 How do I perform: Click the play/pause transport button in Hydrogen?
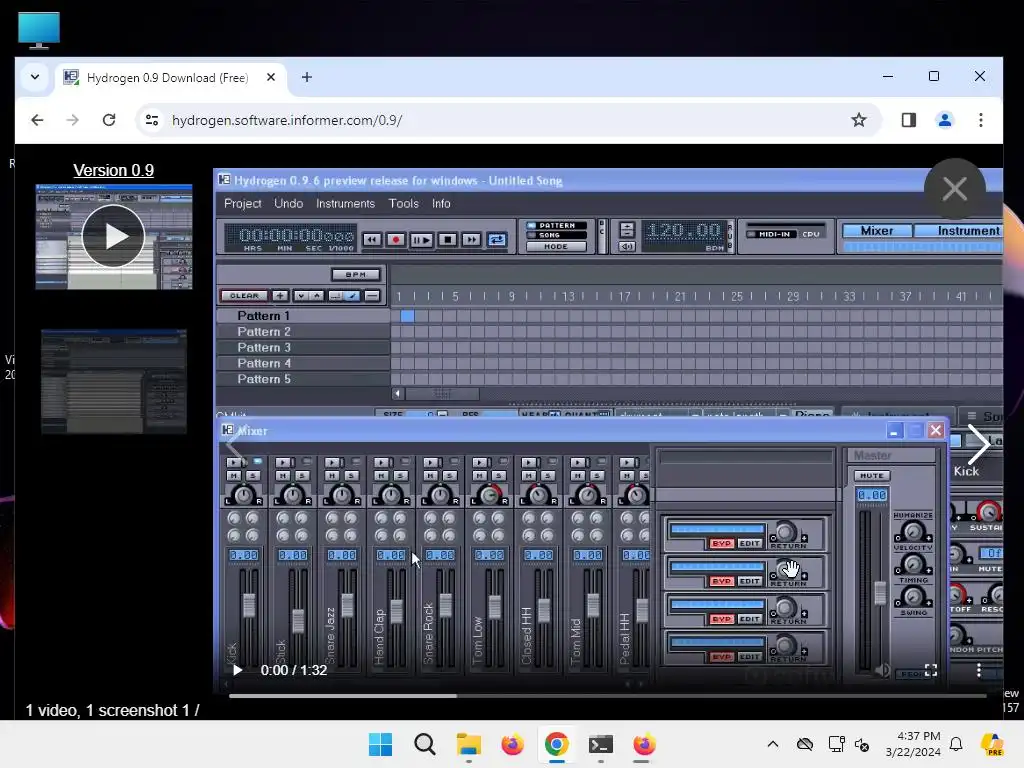[x=421, y=240]
